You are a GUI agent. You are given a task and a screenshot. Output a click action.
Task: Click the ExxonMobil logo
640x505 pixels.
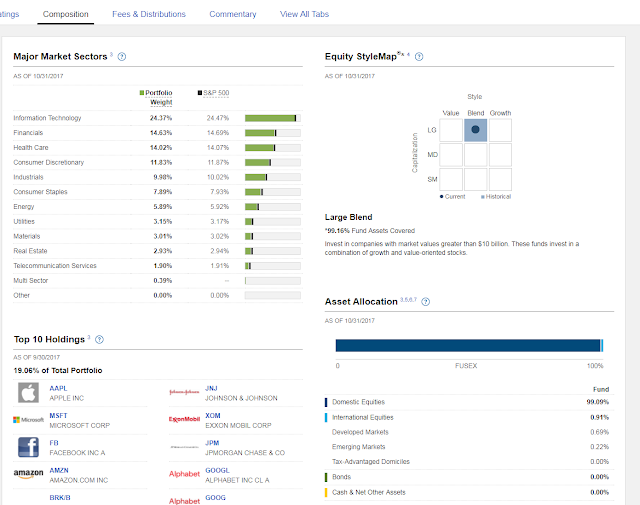(184, 419)
